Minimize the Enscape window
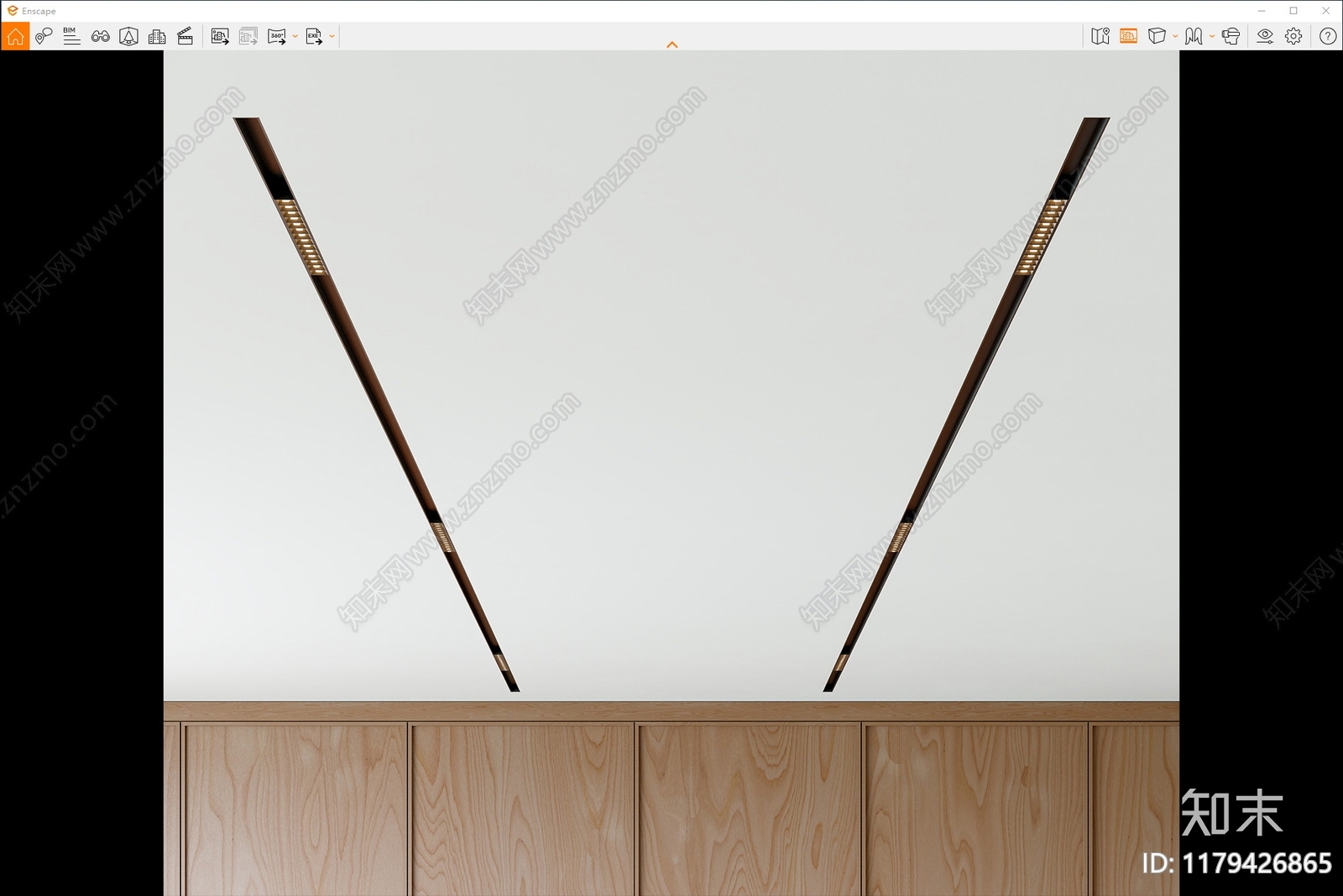Viewport: 1343px width, 896px height. pos(1261,11)
